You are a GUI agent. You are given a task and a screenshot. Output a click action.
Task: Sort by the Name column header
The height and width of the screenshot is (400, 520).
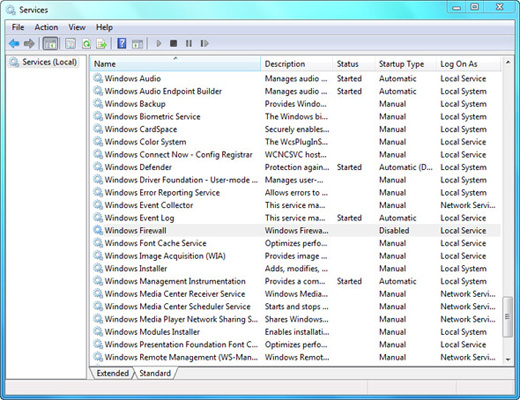click(175, 64)
